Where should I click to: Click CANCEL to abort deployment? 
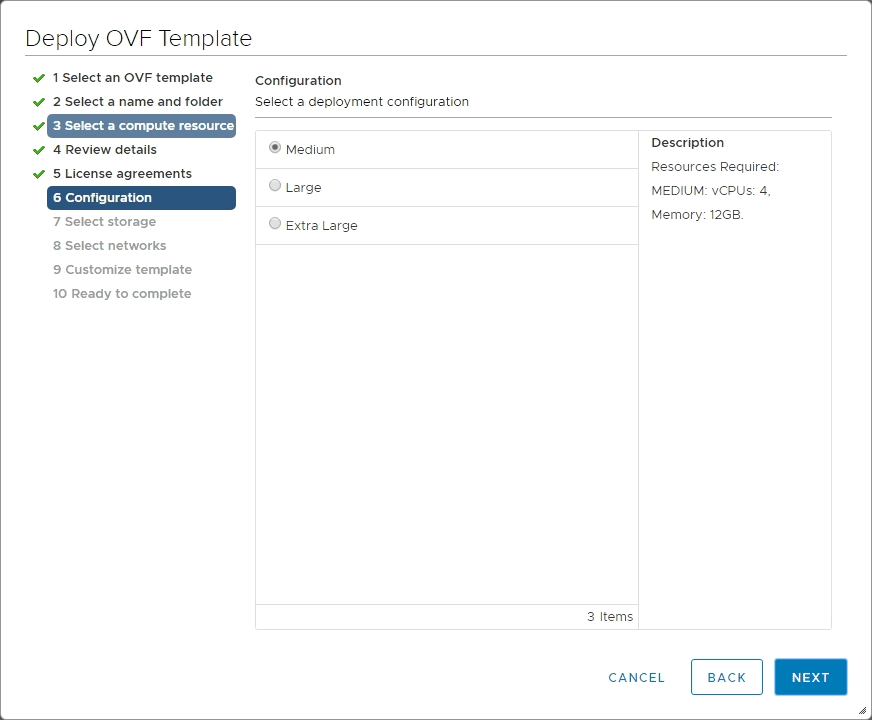coord(636,677)
